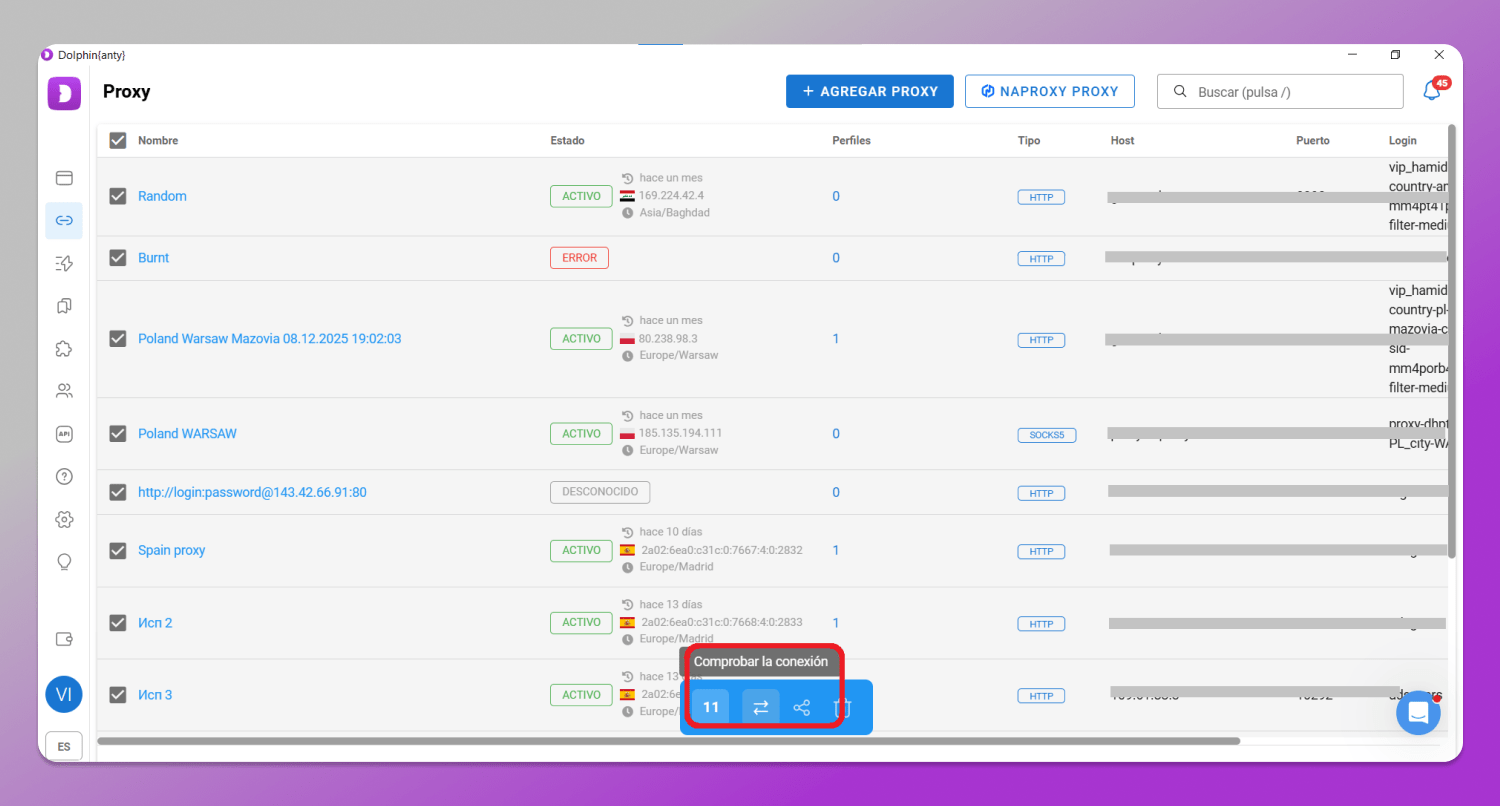This screenshot has width=1500, height=806.
Task: Open the help question mark icon
Action: tap(64, 477)
